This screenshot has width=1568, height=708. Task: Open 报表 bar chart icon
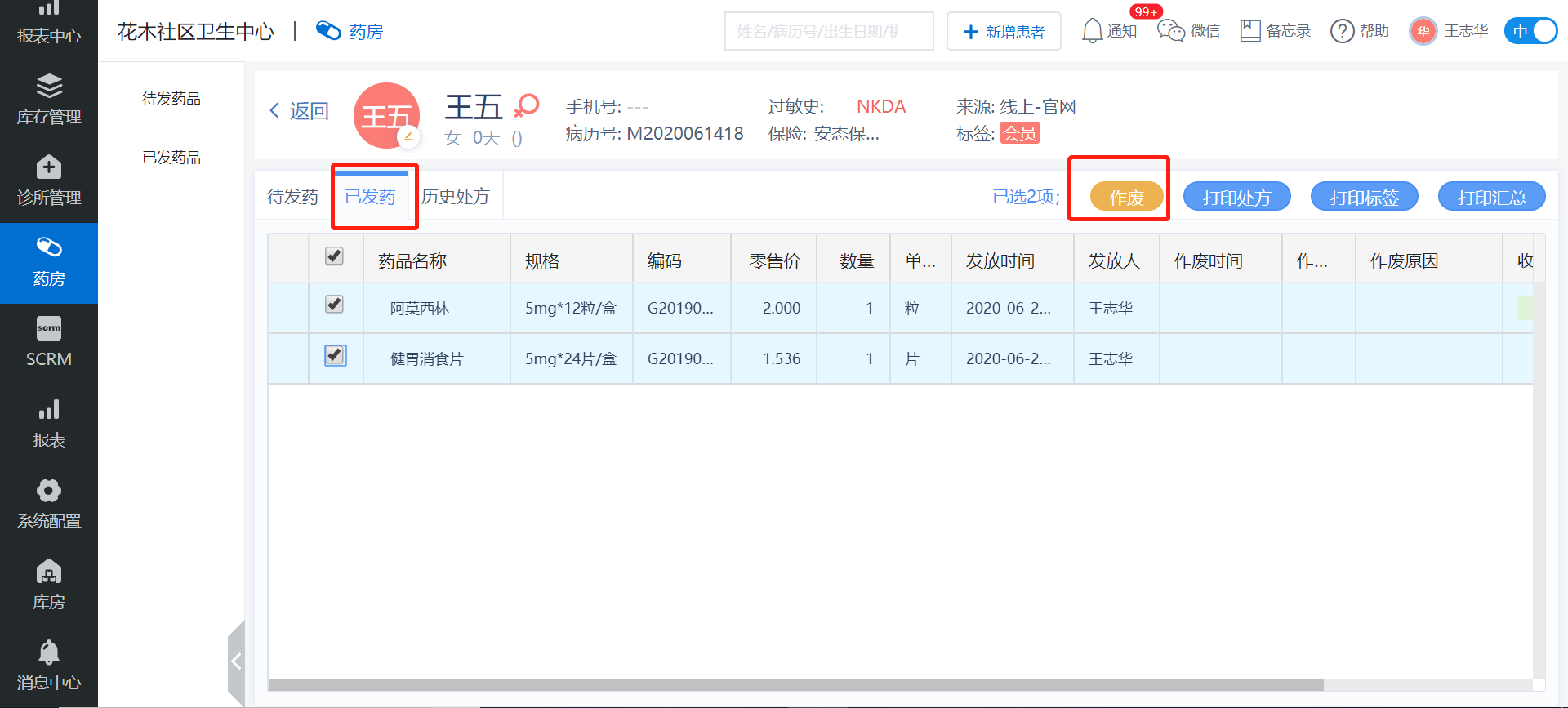click(x=49, y=409)
